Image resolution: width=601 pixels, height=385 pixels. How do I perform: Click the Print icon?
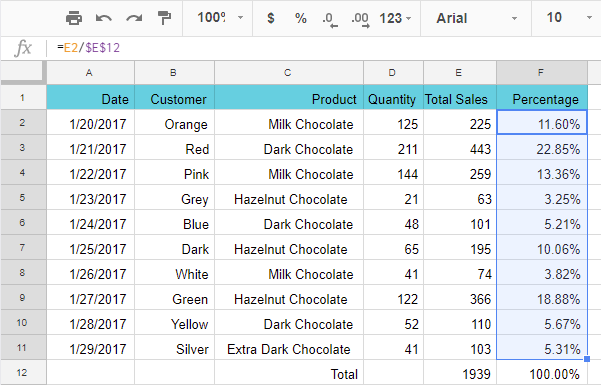pyautogui.click(x=74, y=18)
